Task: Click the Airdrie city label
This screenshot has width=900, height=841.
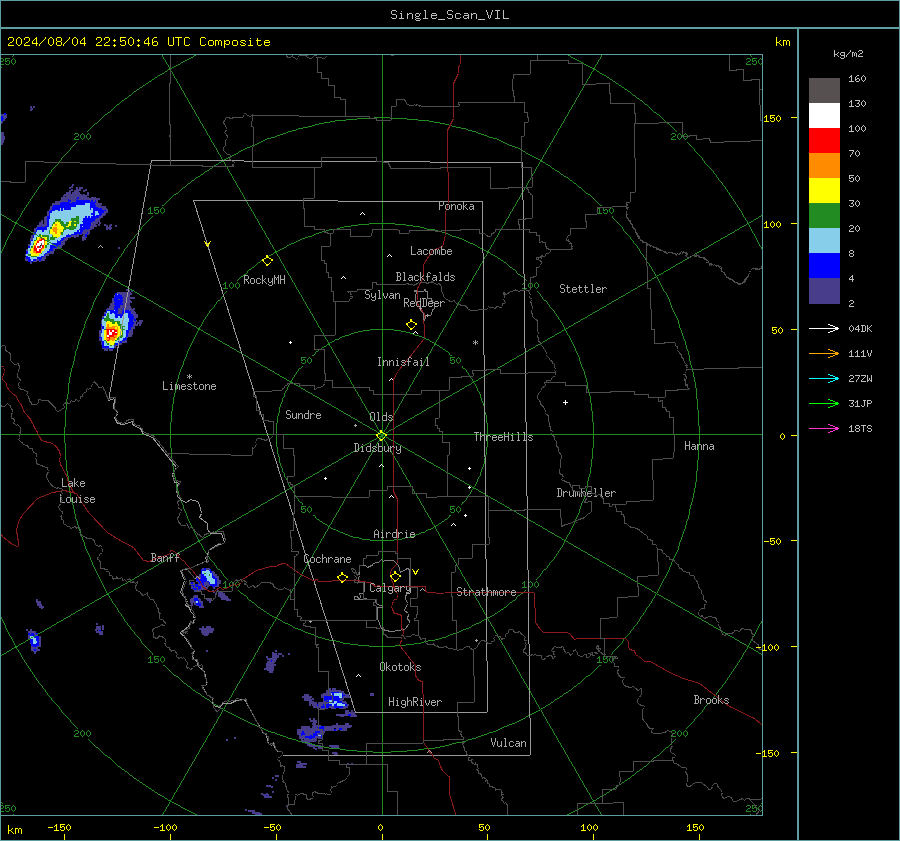Action: (x=394, y=534)
